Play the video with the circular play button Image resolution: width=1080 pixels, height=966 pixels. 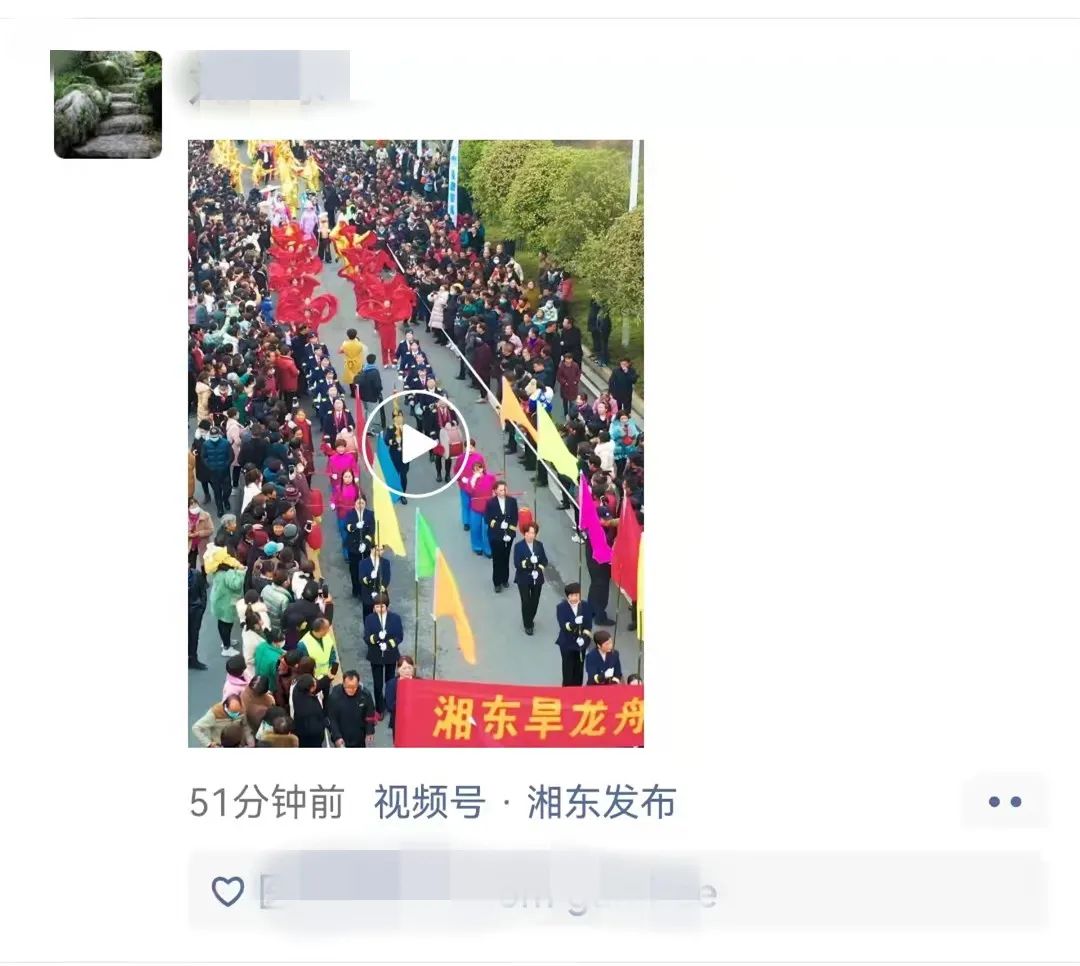[415, 444]
